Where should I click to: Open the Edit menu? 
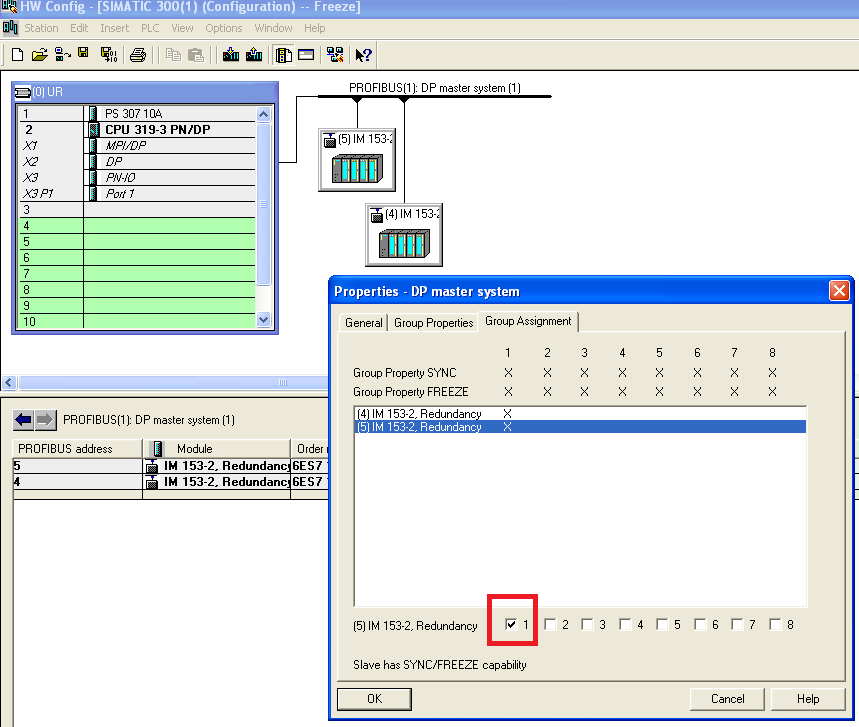coord(79,28)
